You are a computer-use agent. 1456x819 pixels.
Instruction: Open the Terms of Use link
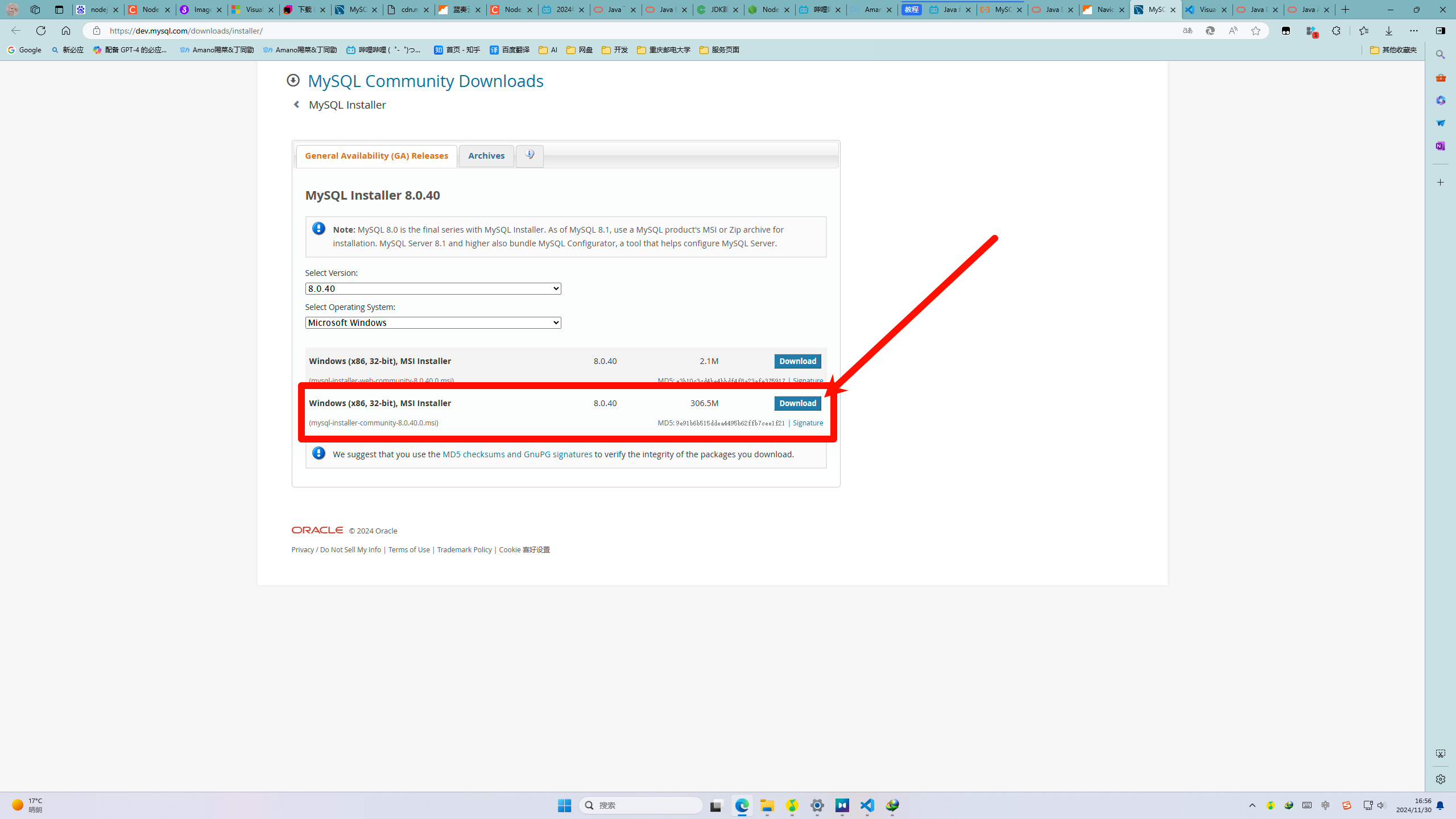[x=409, y=549]
